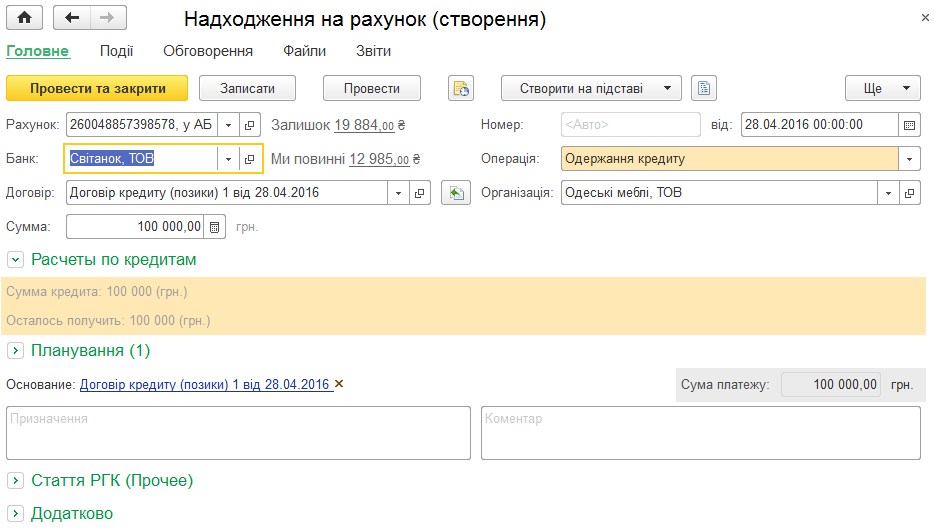Click the date field 28.04.2016
This screenshot has width=934, height=531.
tap(820, 125)
